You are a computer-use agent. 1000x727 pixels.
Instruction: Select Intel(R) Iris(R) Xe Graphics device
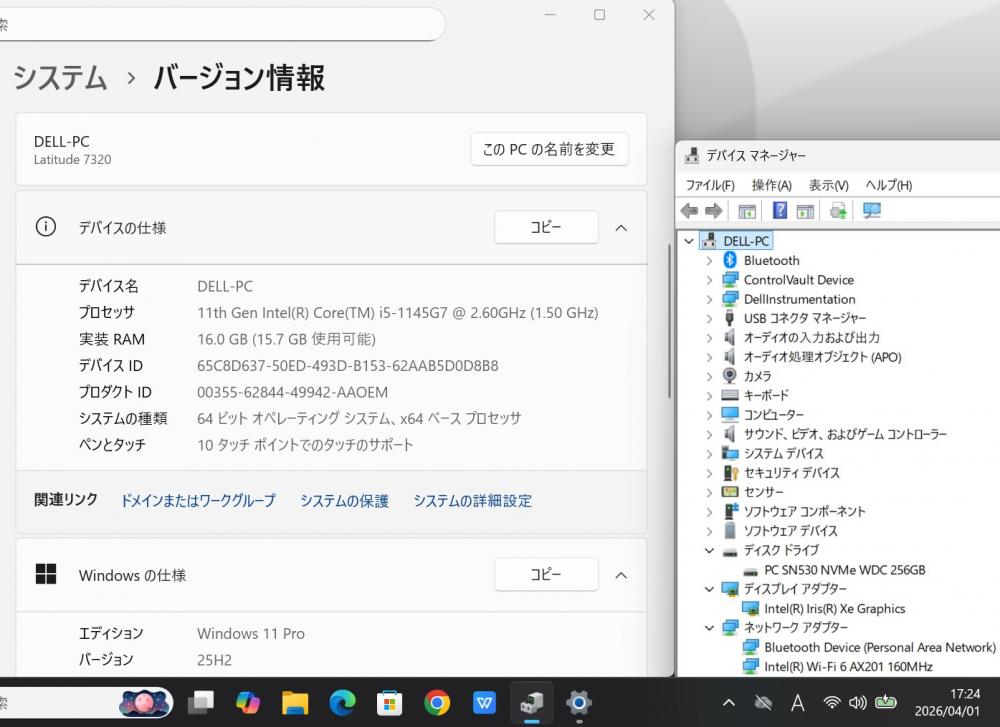[834, 608]
